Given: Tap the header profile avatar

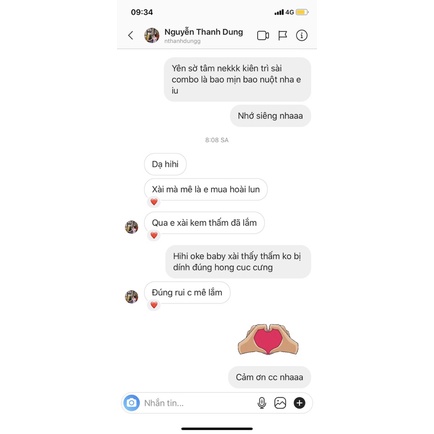Looking at the screenshot, I should [x=152, y=35].
